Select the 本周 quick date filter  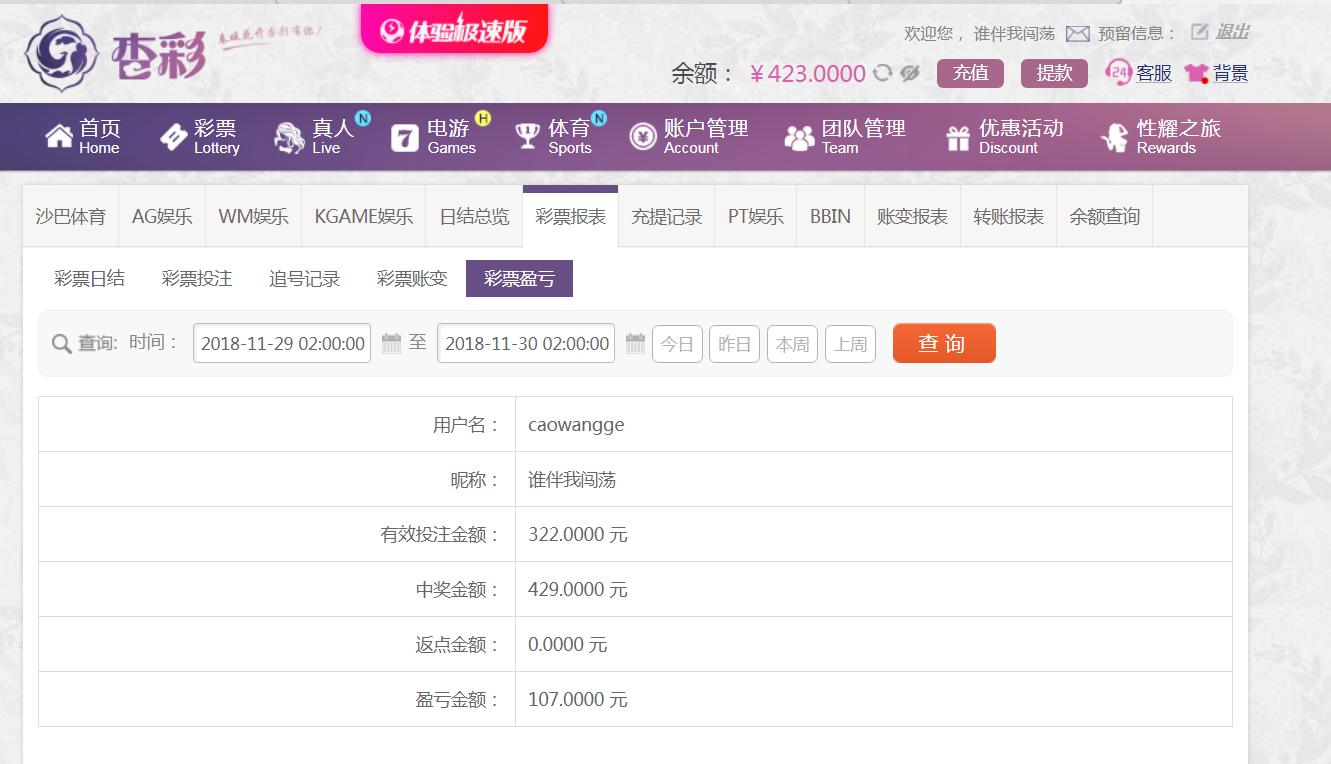click(x=793, y=344)
